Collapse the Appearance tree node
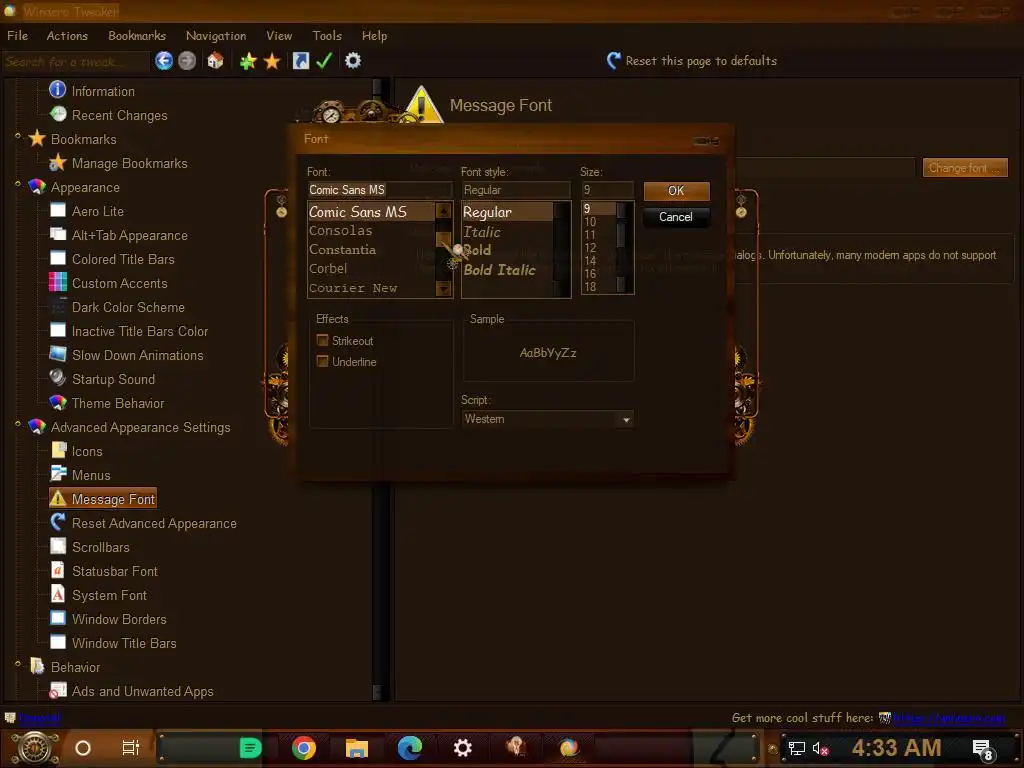The height and width of the screenshot is (768, 1024). click(x=18, y=184)
